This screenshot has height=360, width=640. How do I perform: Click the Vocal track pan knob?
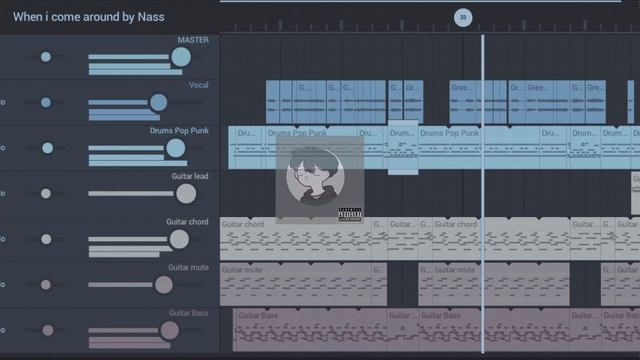coord(46,102)
